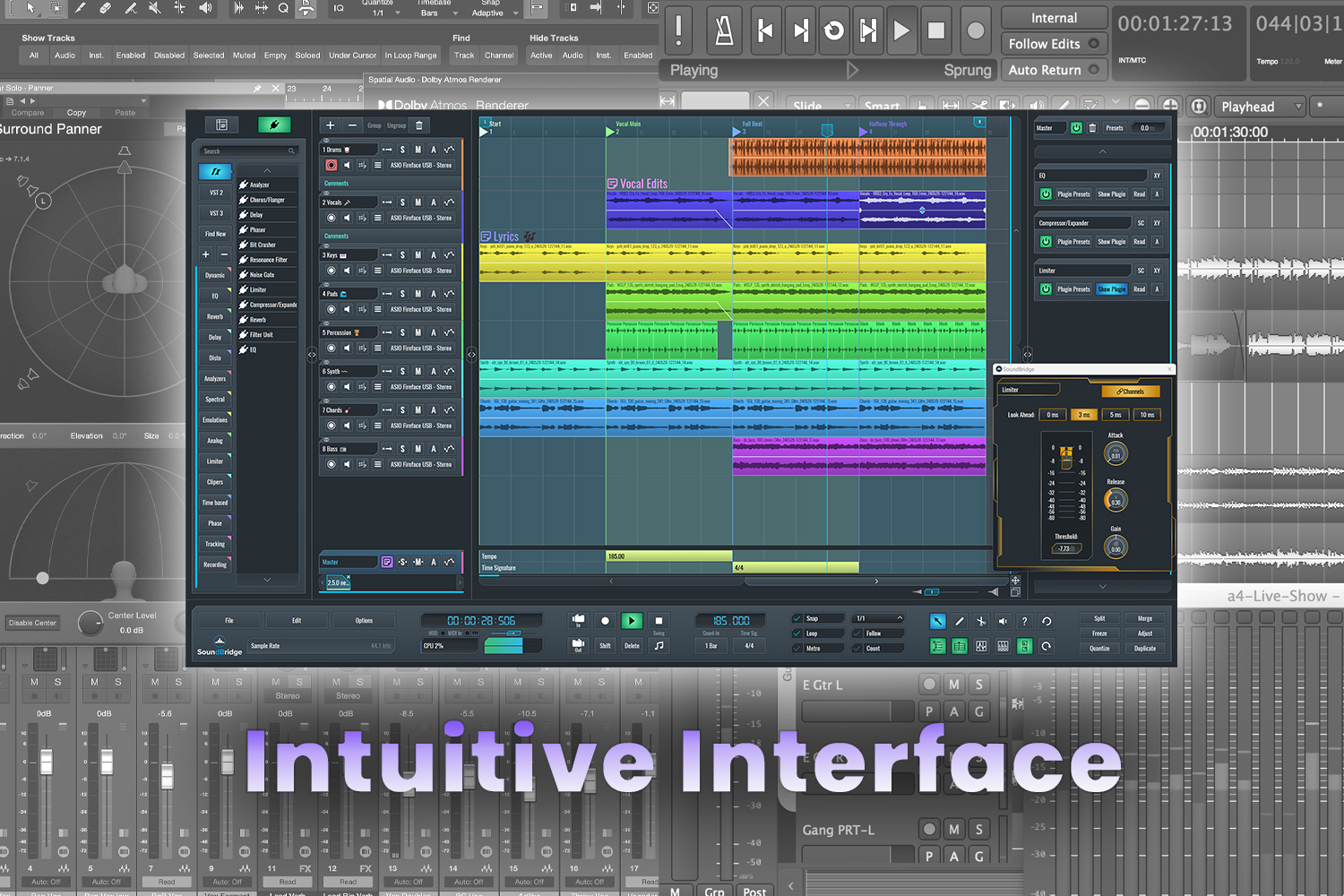This screenshot has width=1344, height=896.
Task: Toggle the Metro metronome checkbox
Action: [797, 648]
